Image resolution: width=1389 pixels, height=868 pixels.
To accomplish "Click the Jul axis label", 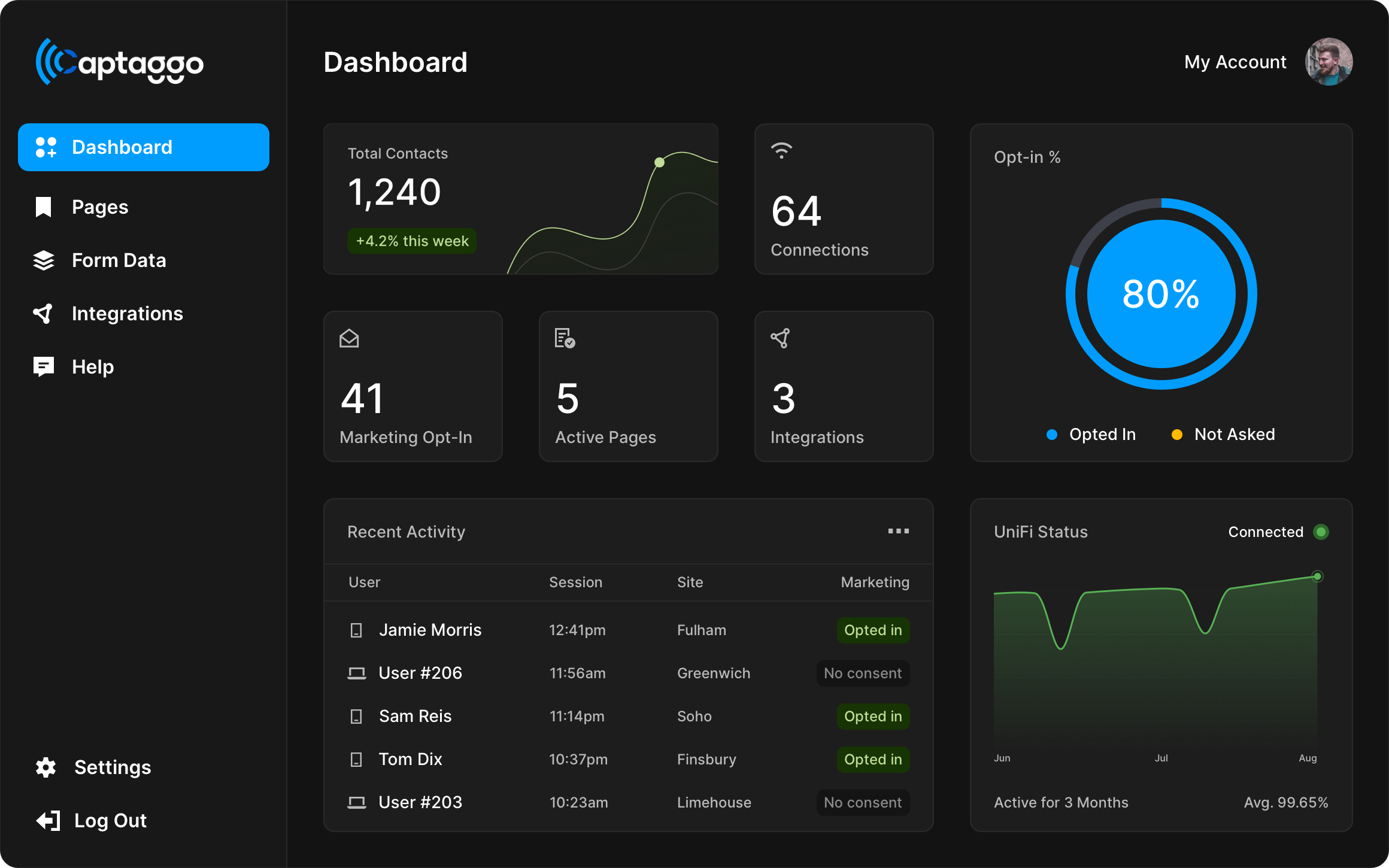I will pos(1161,758).
